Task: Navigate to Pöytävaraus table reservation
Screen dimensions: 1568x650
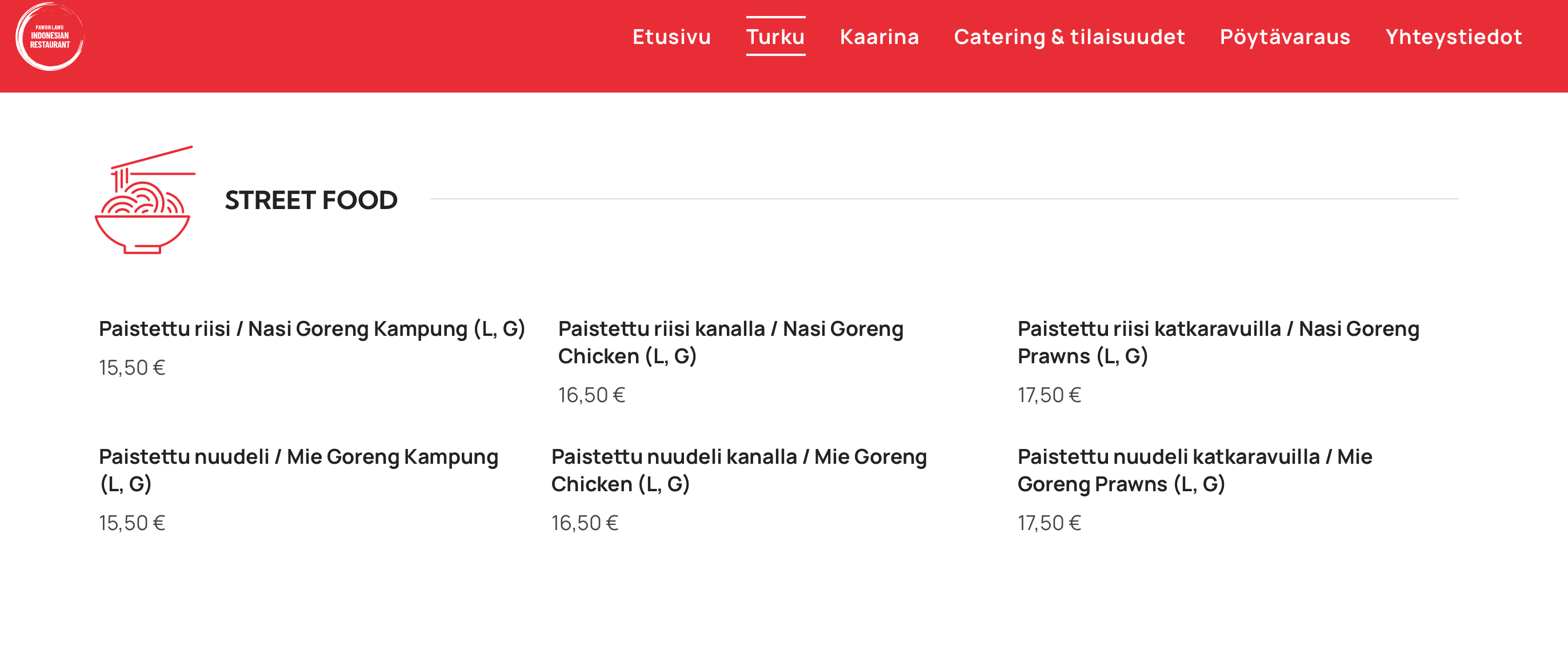Action: [1285, 37]
